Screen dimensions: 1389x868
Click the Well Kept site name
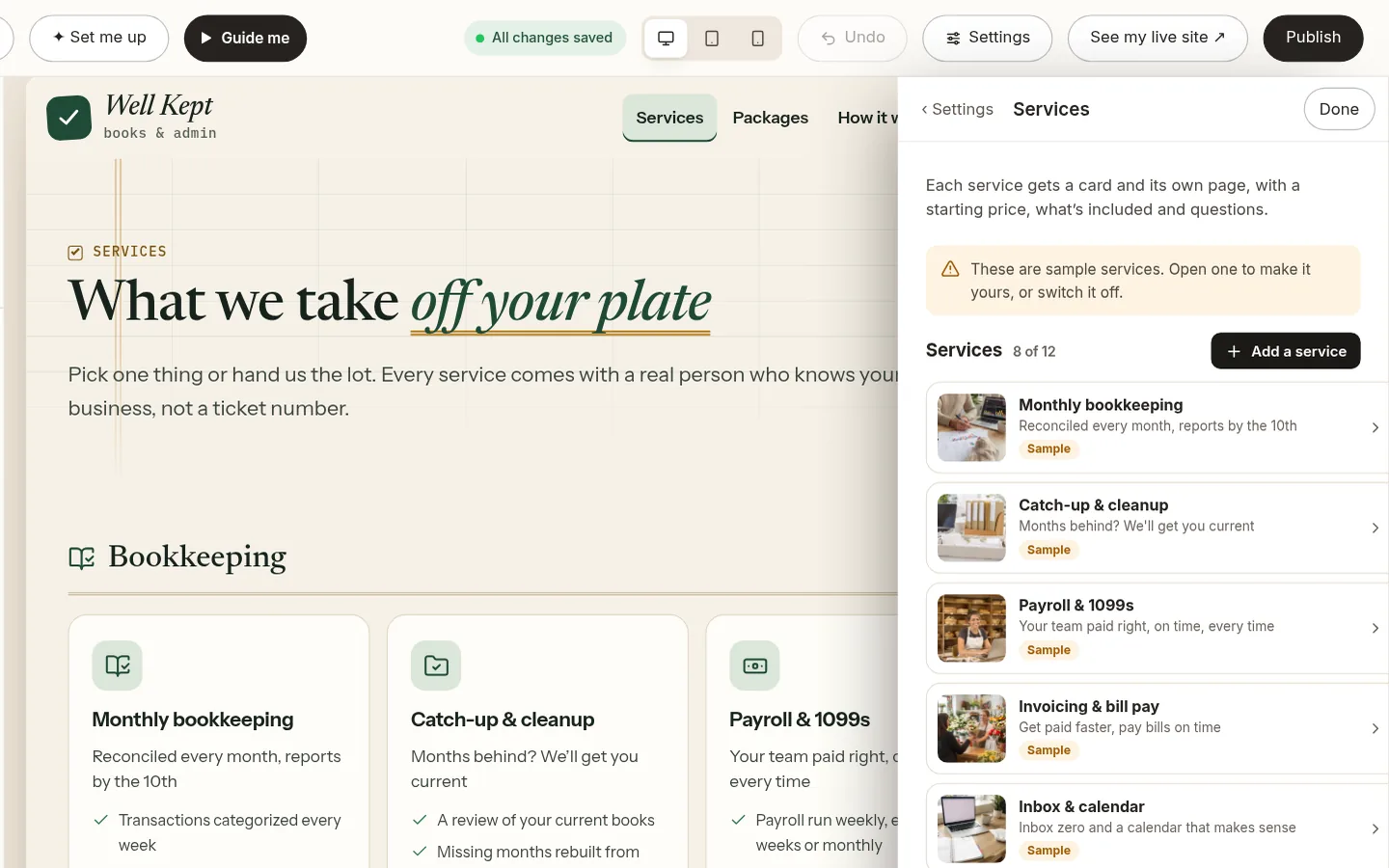click(x=158, y=105)
